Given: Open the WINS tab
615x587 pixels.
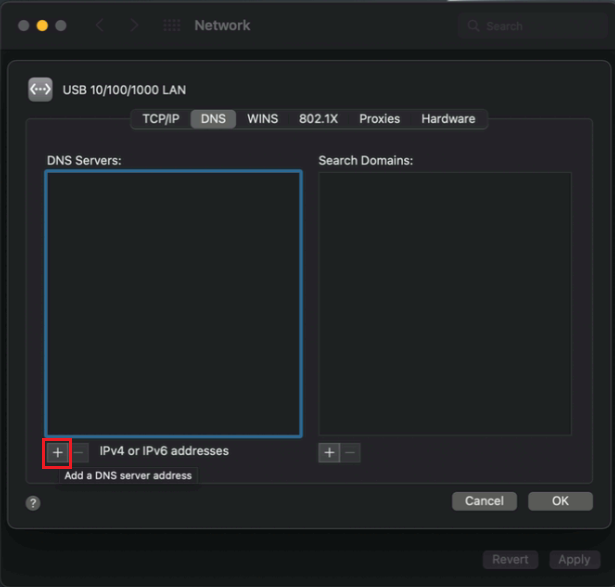Looking at the screenshot, I should [262, 119].
